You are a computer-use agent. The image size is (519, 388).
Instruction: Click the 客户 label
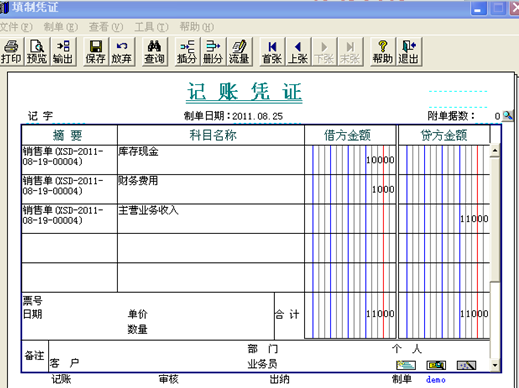pos(65,363)
